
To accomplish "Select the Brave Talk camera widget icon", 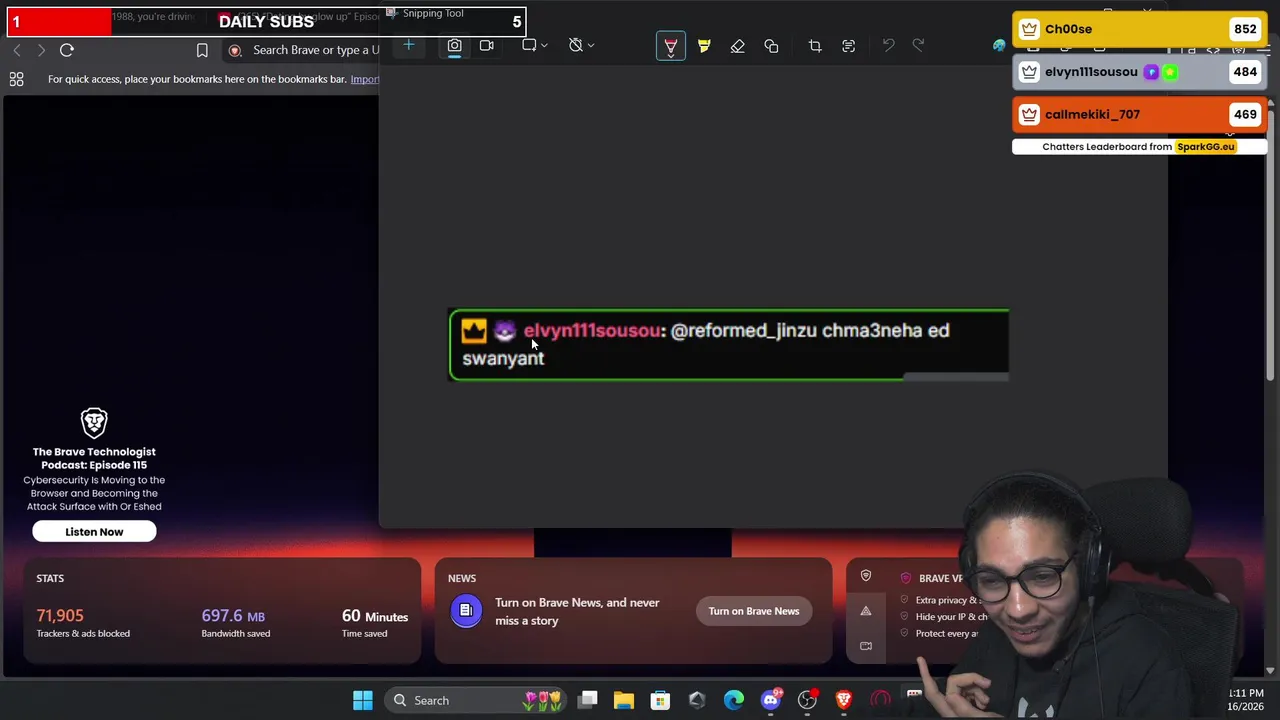I will (x=866, y=646).
